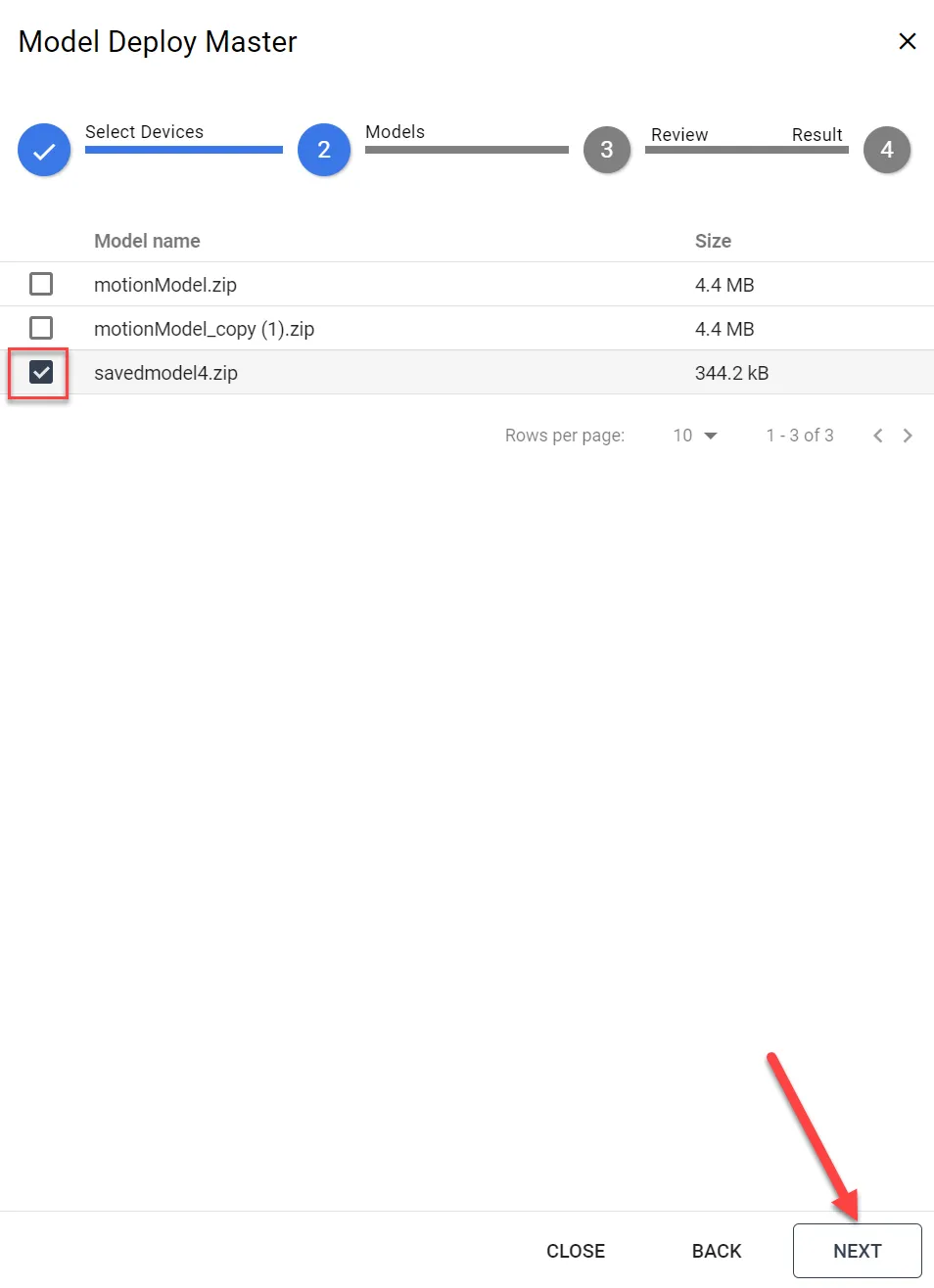Open the Result step label
The height and width of the screenshot is (1288, 934).
tap(817, 135)
